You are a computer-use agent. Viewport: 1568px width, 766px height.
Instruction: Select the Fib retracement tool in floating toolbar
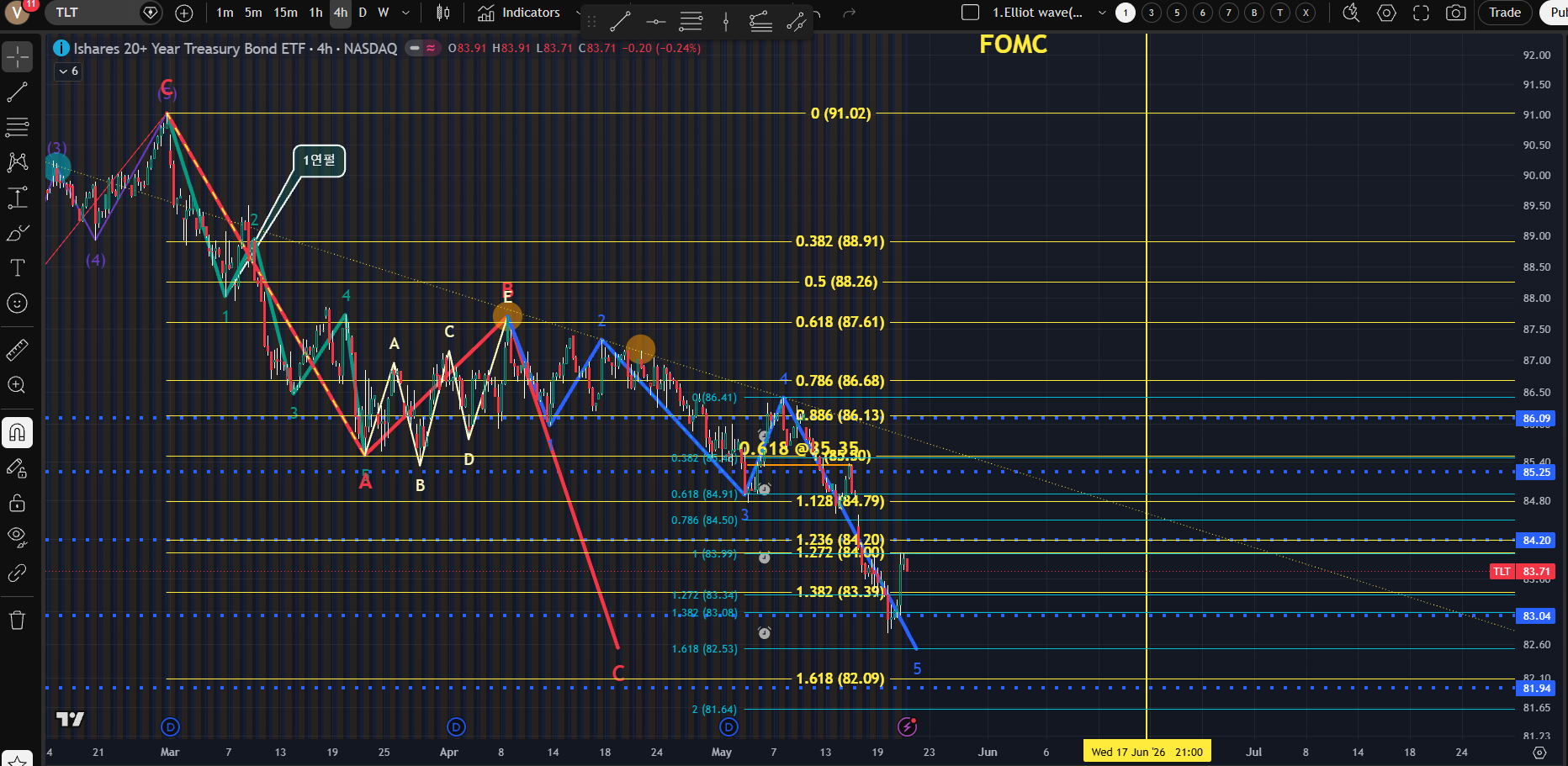tap(691, 22)
